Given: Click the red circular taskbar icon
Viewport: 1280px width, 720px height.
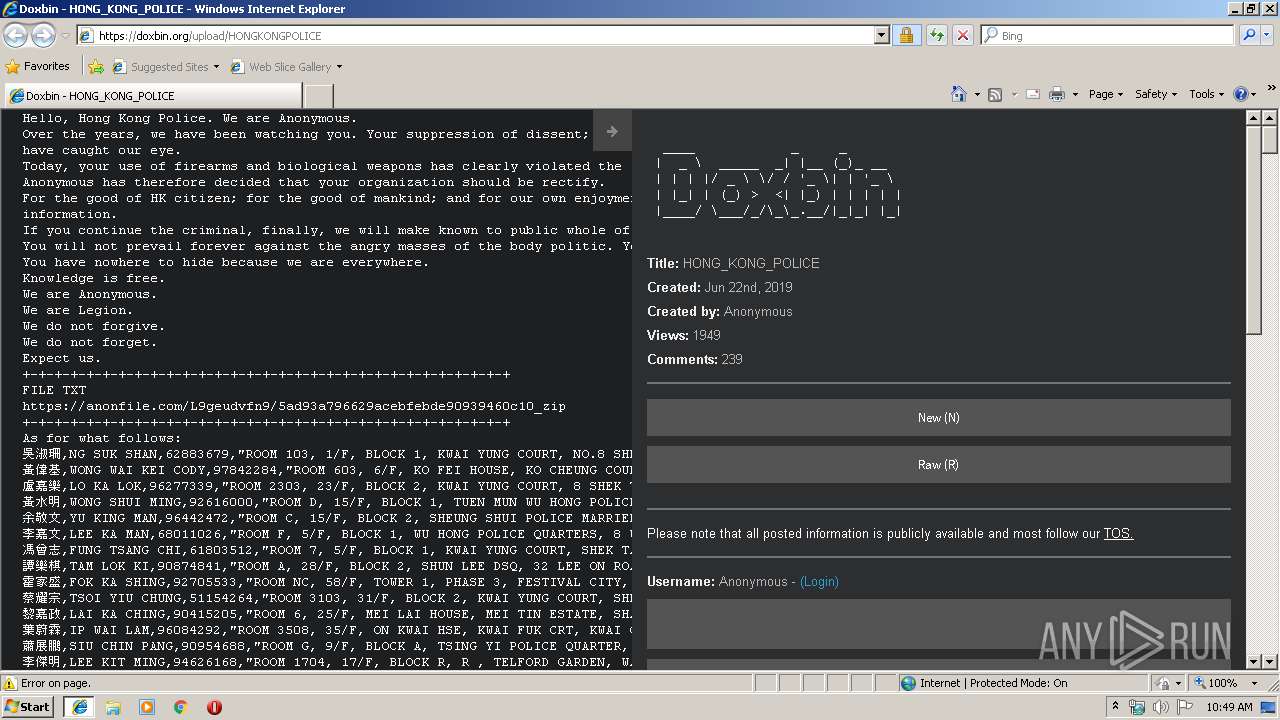Looking at the screenshot, I should click(214, 707).
